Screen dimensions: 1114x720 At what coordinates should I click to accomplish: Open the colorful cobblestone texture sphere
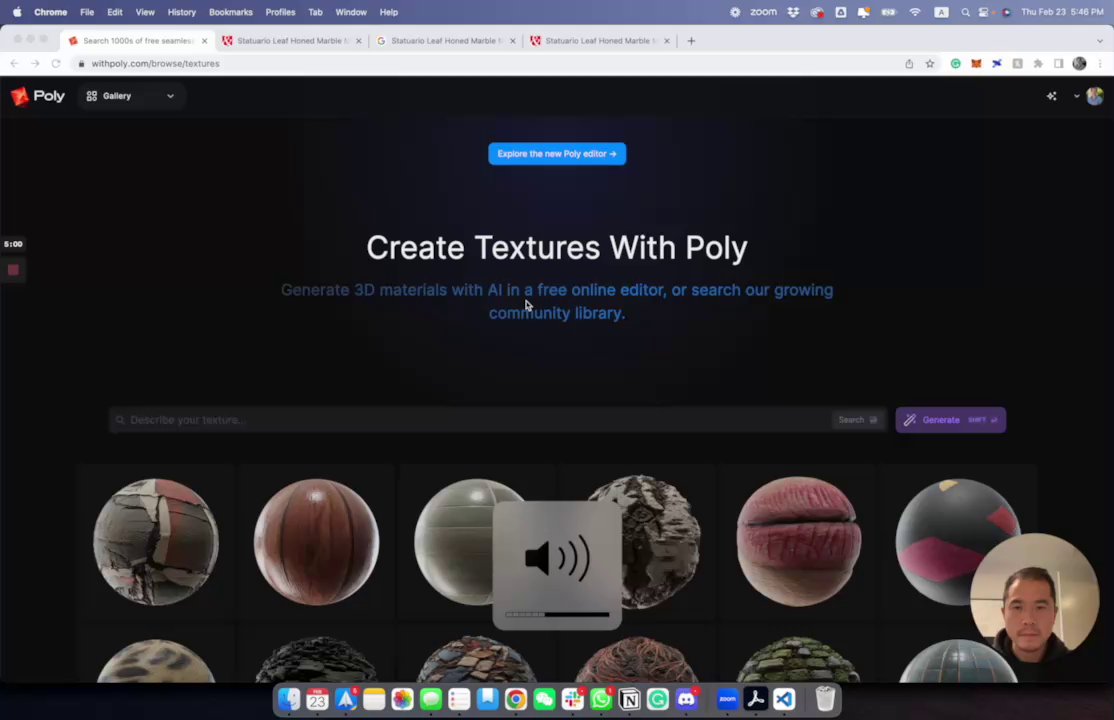coord(477,661)
